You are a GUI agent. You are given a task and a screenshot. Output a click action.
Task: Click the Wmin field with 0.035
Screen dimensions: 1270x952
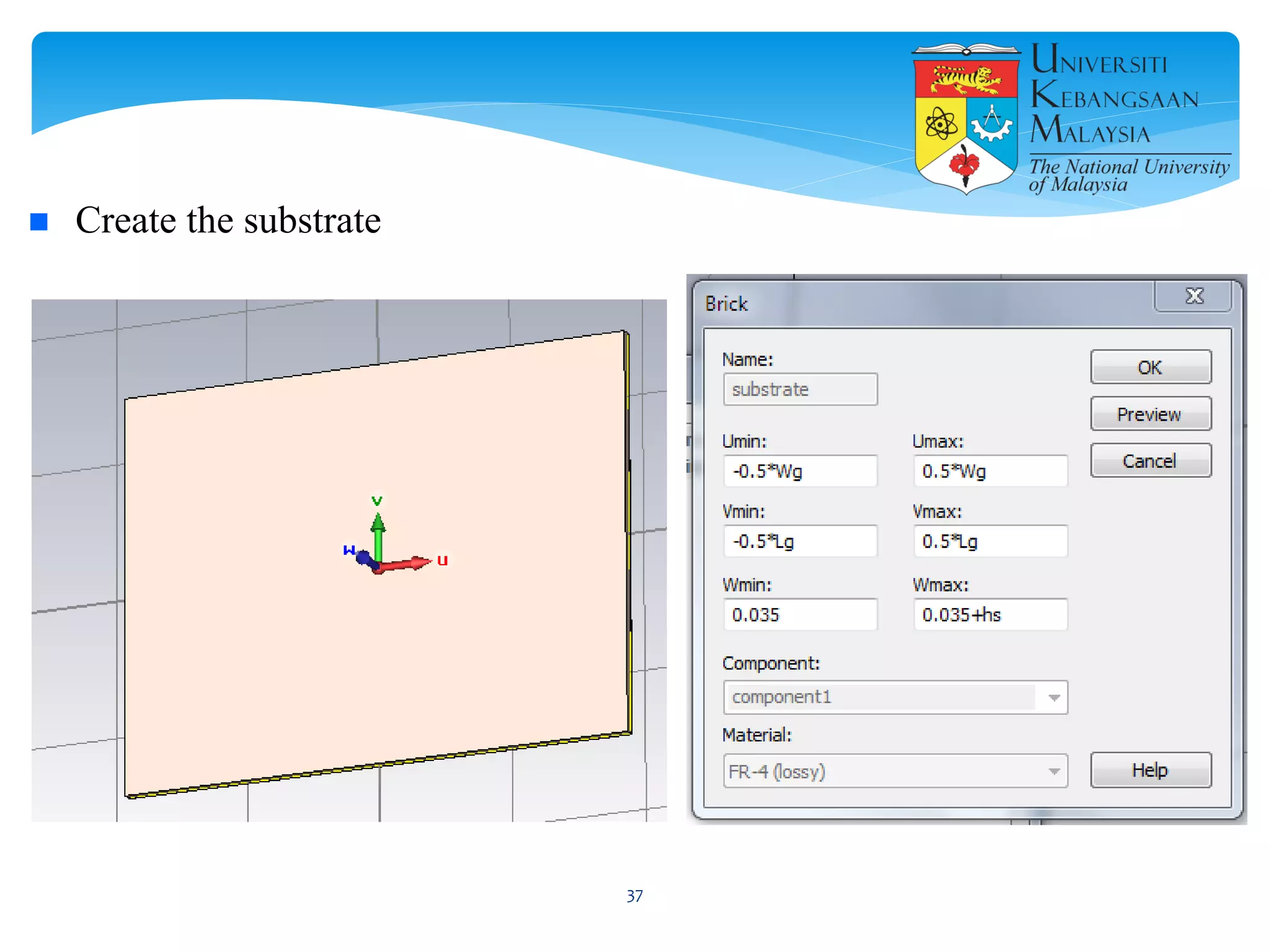click(x=800, y=614)
